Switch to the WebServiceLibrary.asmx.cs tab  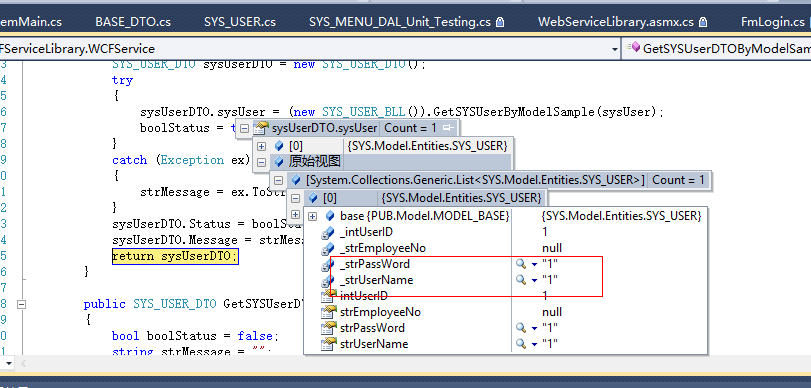pos(615,22)
